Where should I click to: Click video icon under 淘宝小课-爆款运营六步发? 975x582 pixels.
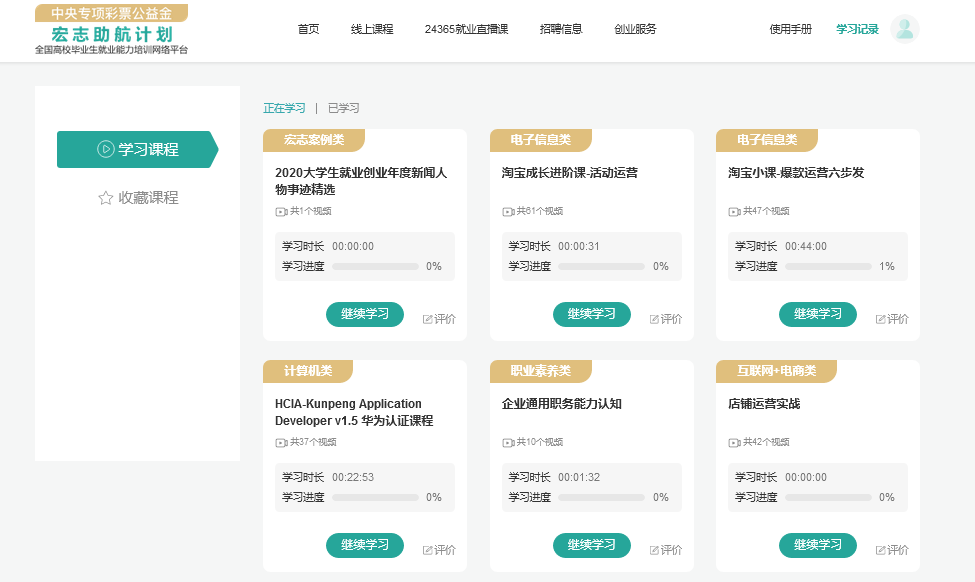pos(734,211)
